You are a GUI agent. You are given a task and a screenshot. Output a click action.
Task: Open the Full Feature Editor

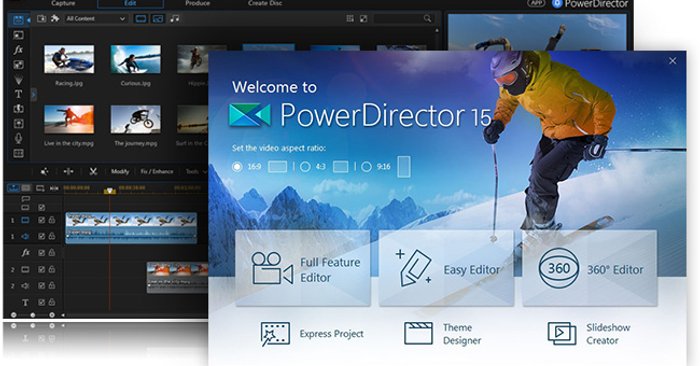[303, 269]
